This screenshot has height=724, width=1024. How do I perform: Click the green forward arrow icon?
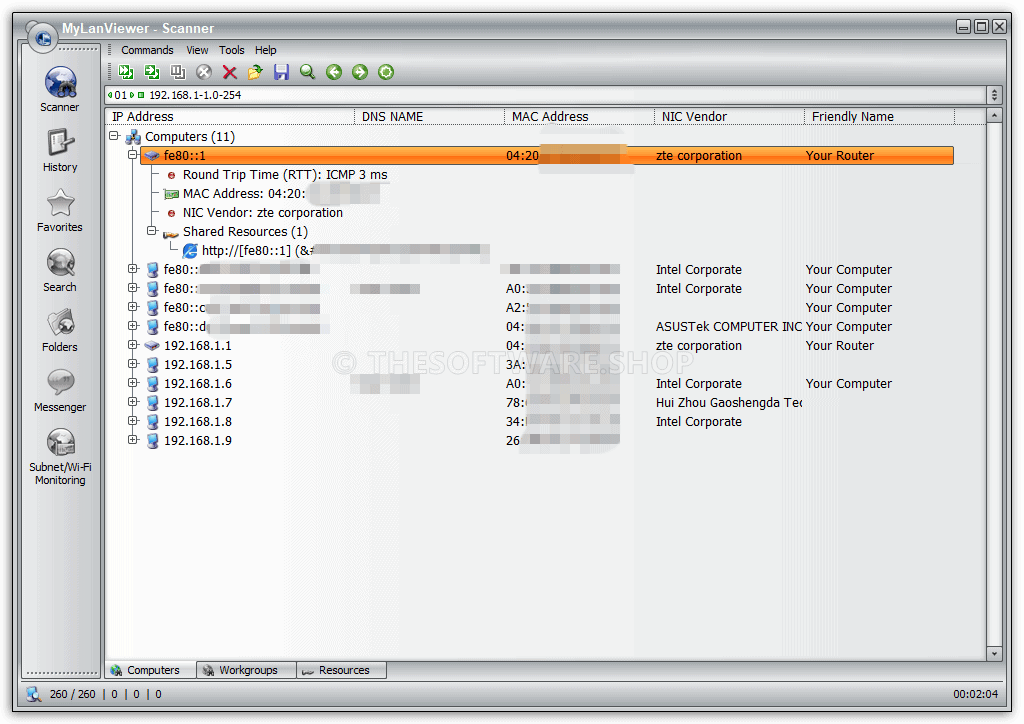pyautogui.click(x=360, y=72)
